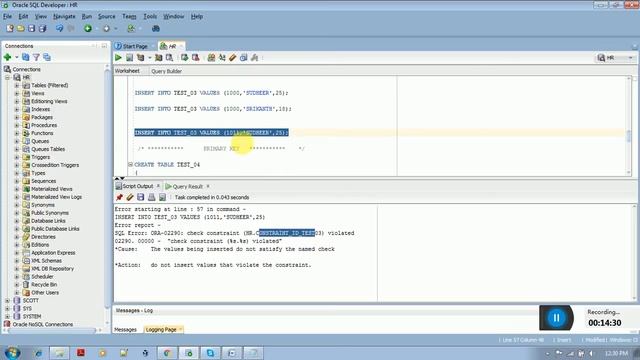Expand the Views node
Viewport: 640px width, 360px height.
coord(17,93)
